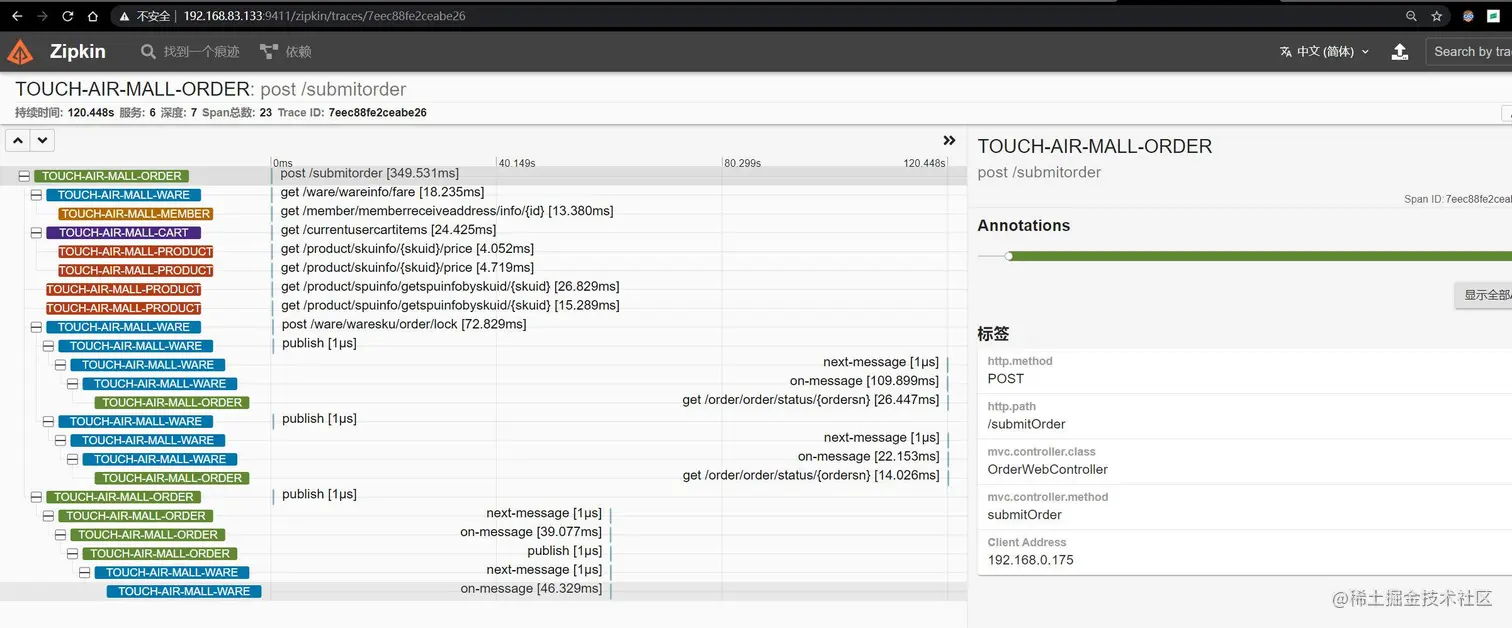This screenshot has width=1512, height=628.
Task: Click the browser home icon
Action: point(92,16)
